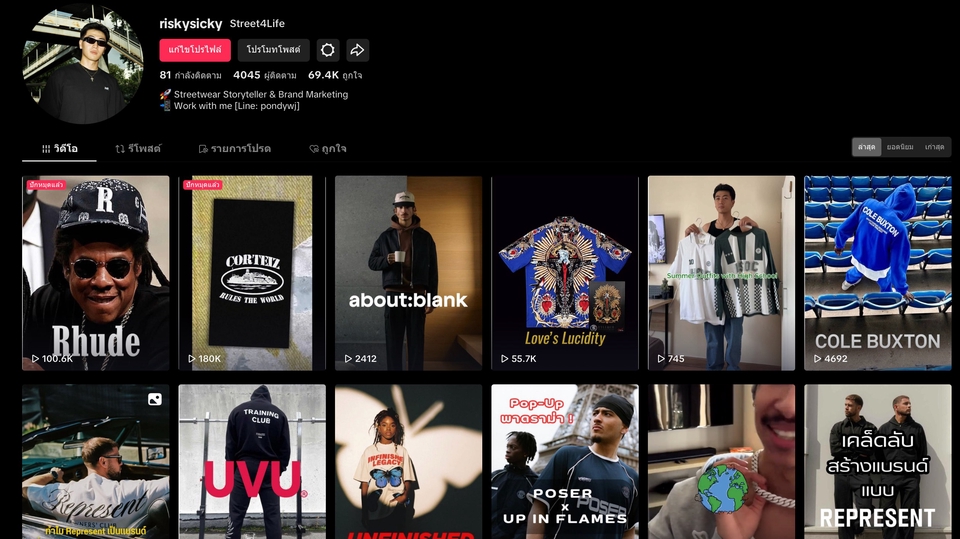Screen dimensions: 960x539
Task: Click the promote post button
Action: click(x=274, y=50)
